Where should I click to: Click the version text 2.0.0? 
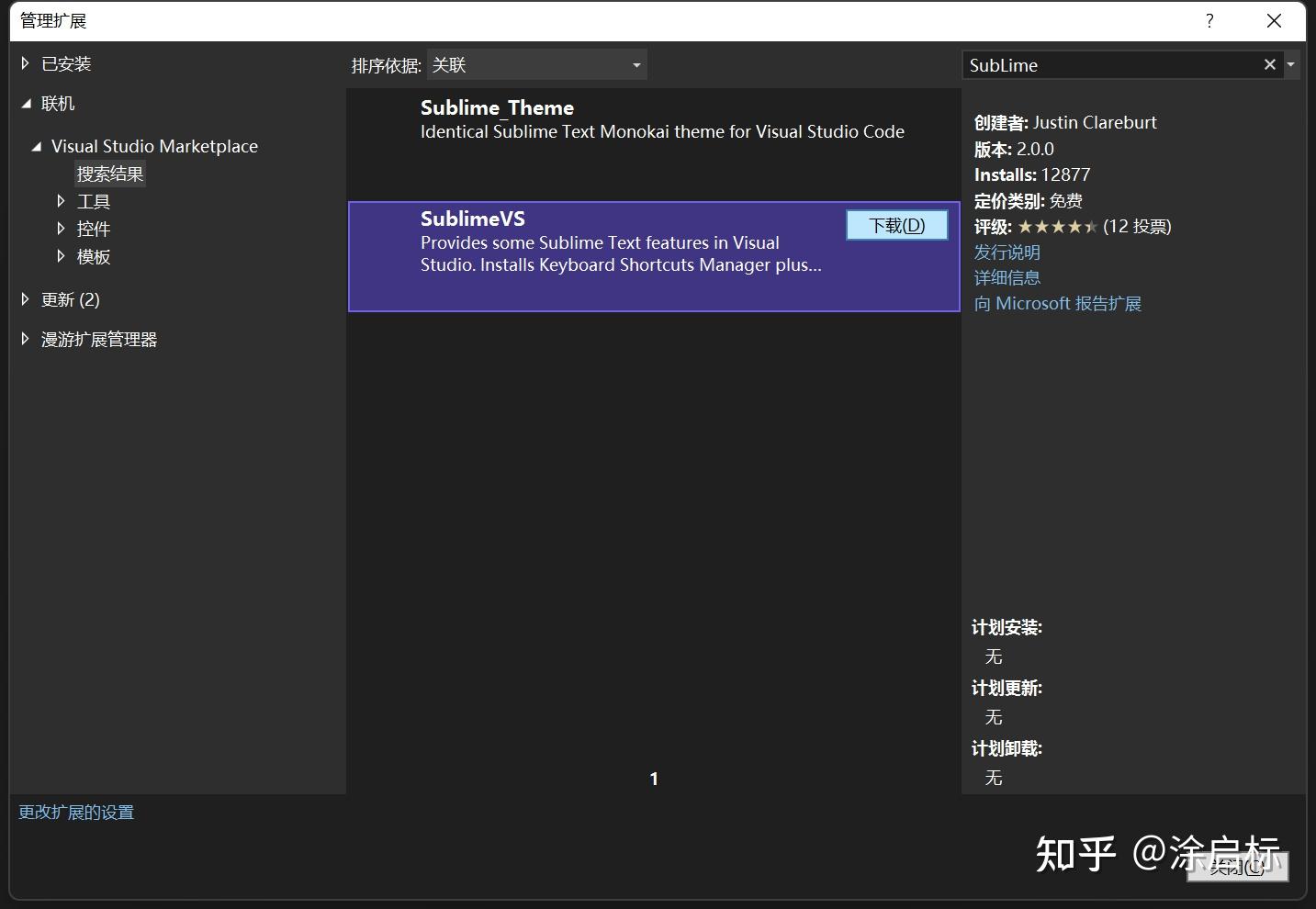pyautogui.click(x=1035, y=149)
